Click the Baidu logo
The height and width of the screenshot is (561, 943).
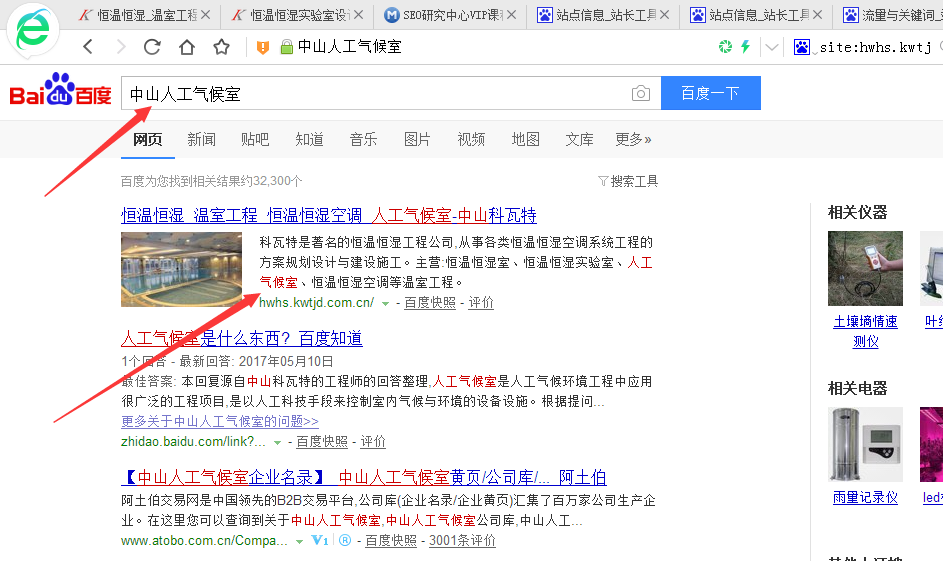[x=61, y=90]
